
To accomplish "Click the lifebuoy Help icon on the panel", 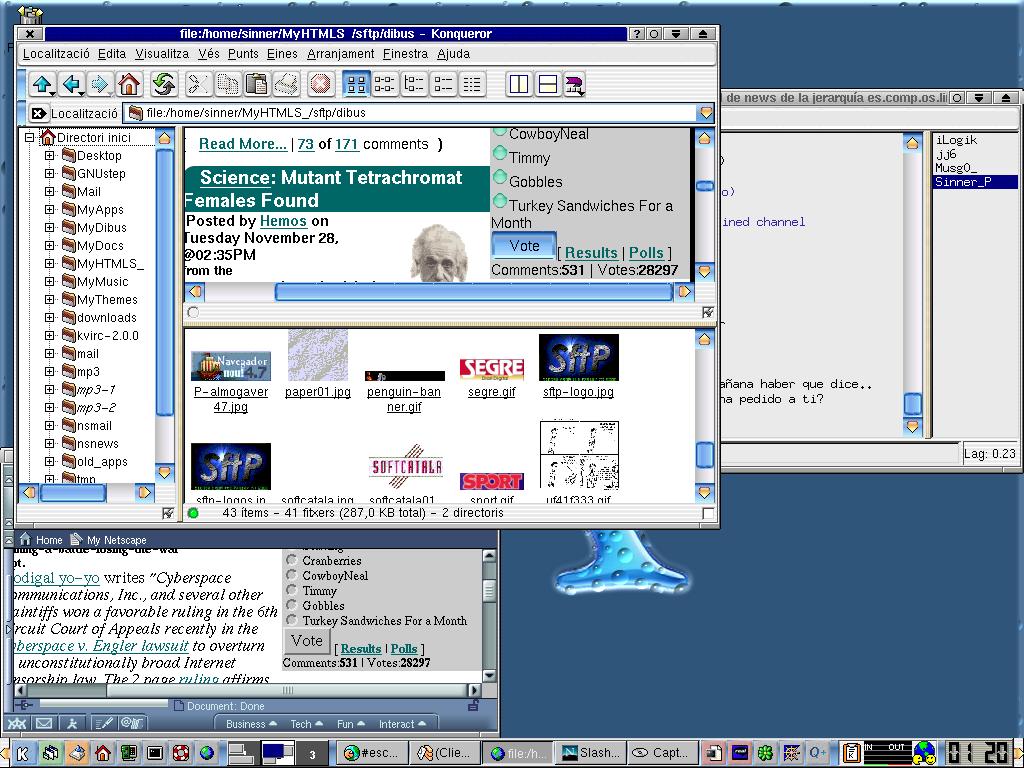I will coord(181,754).
